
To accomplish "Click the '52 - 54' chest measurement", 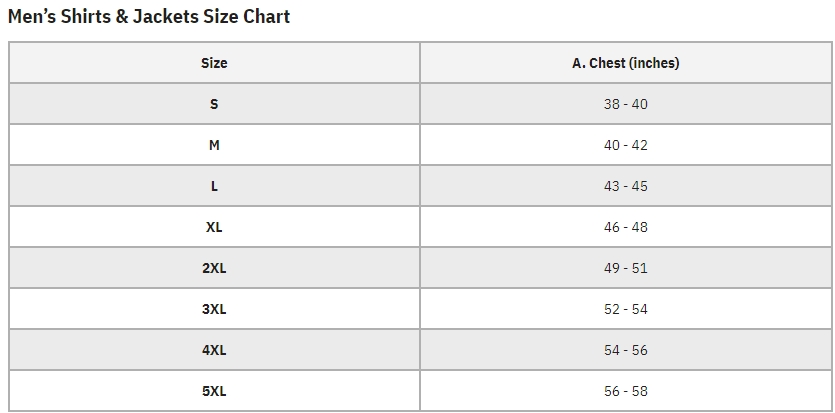I will point(625,309).
